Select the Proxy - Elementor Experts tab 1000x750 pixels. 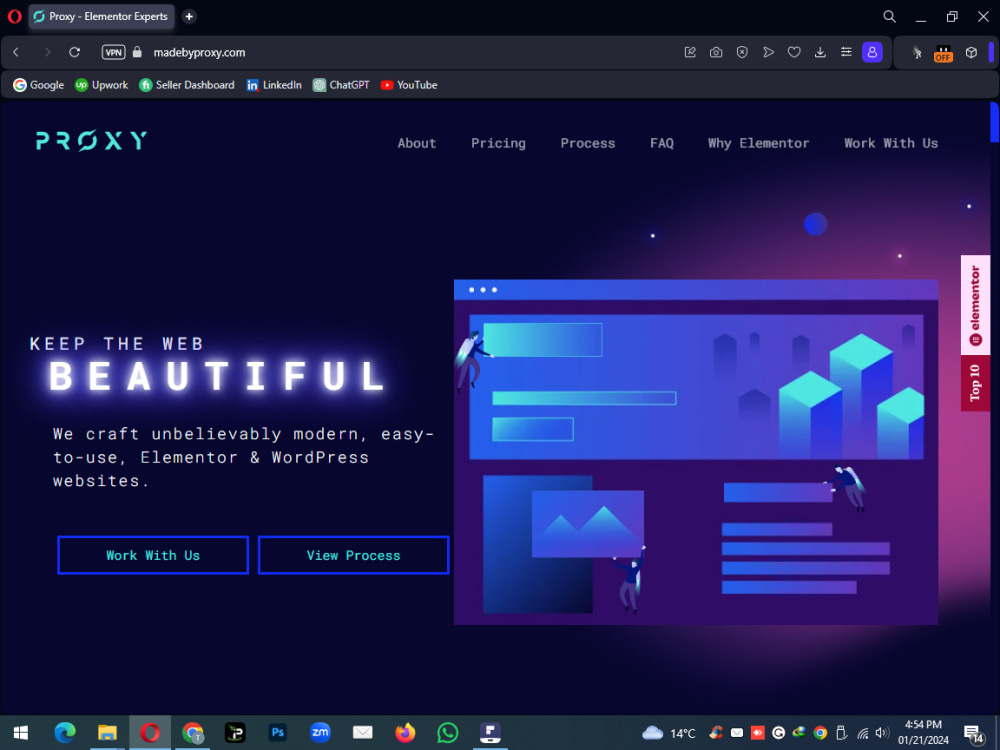point(100,17)
